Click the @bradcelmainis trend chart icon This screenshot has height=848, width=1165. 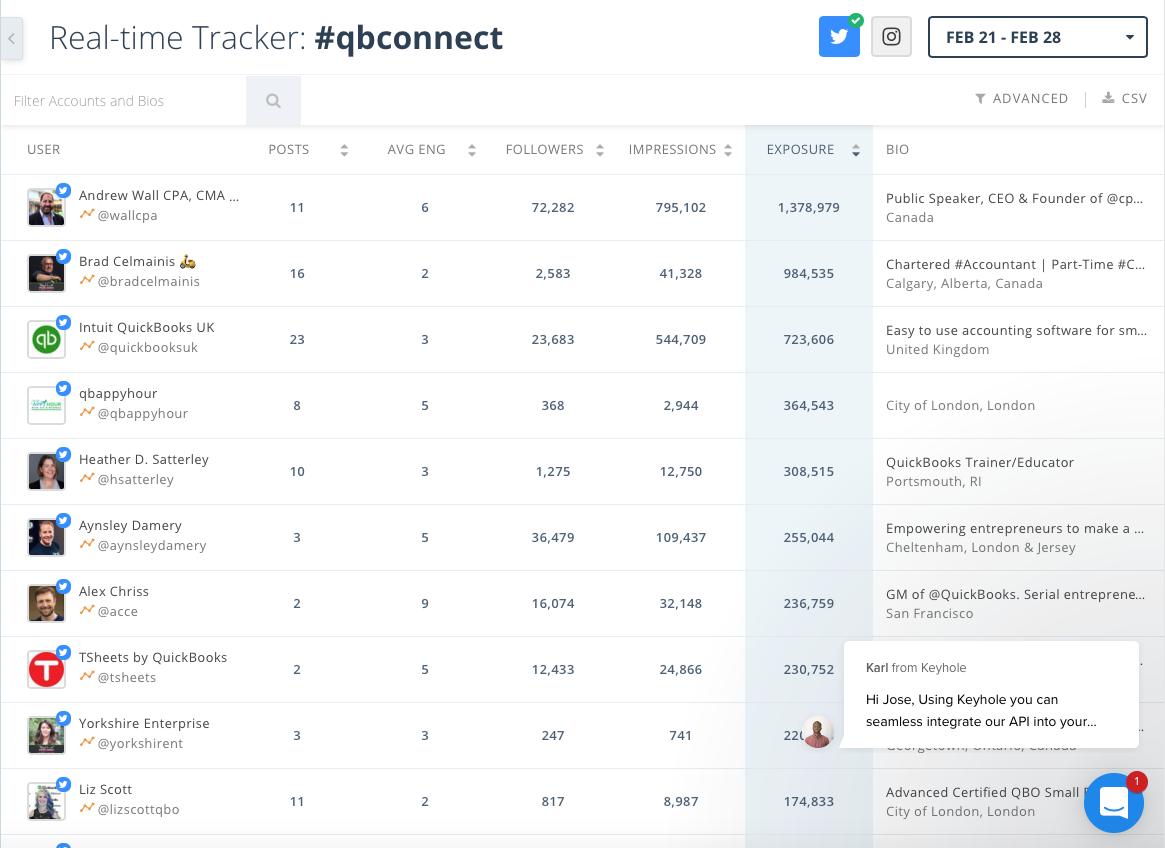(87, 280)
